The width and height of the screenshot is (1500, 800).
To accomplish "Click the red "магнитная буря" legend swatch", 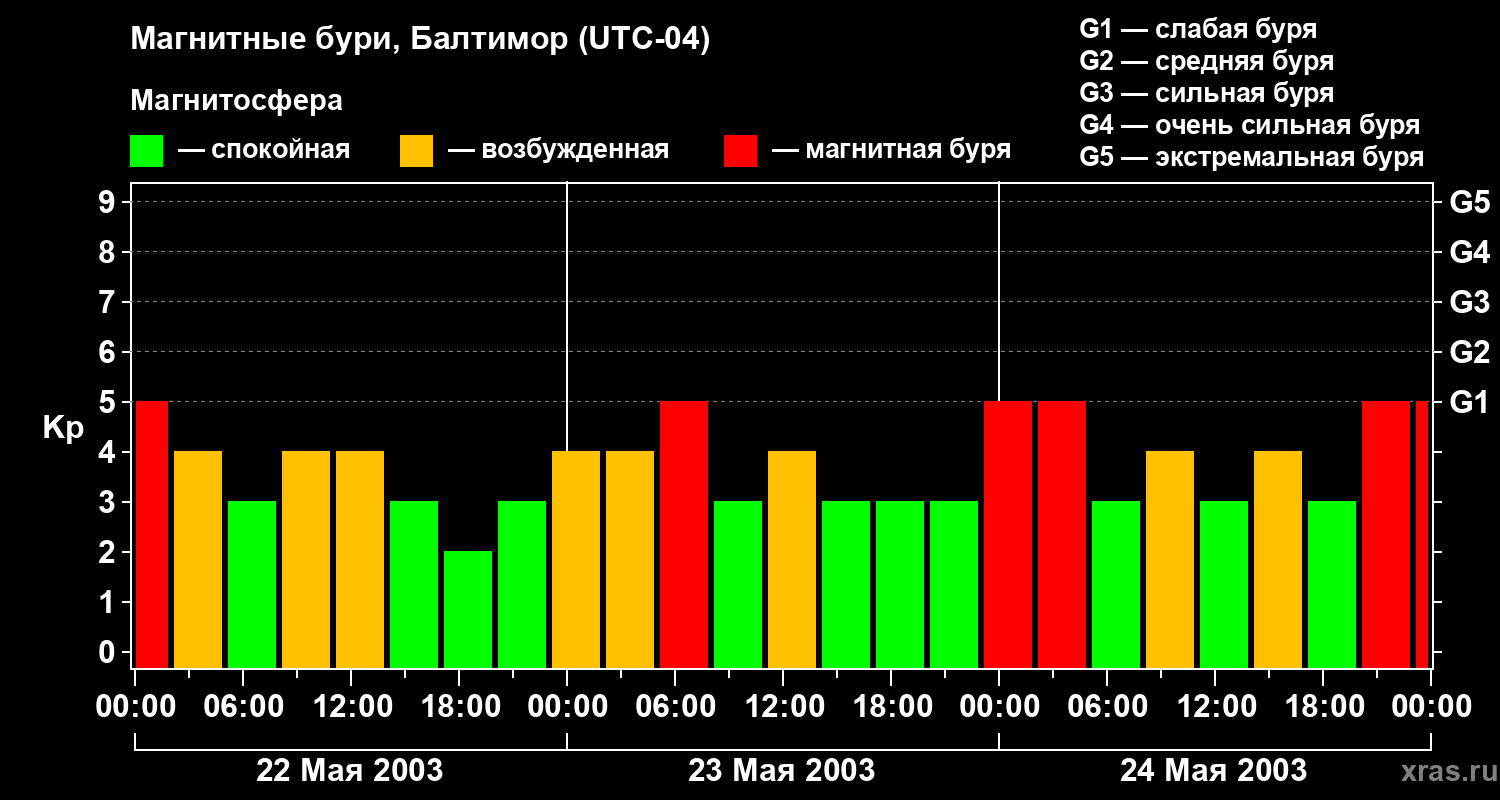I will pyautogui.click(x=740, y=151).
